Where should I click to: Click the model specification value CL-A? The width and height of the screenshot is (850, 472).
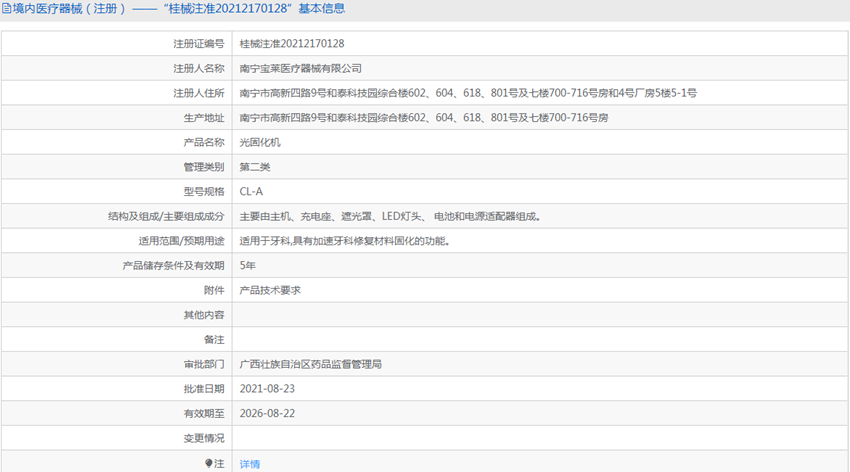point(251,191)
